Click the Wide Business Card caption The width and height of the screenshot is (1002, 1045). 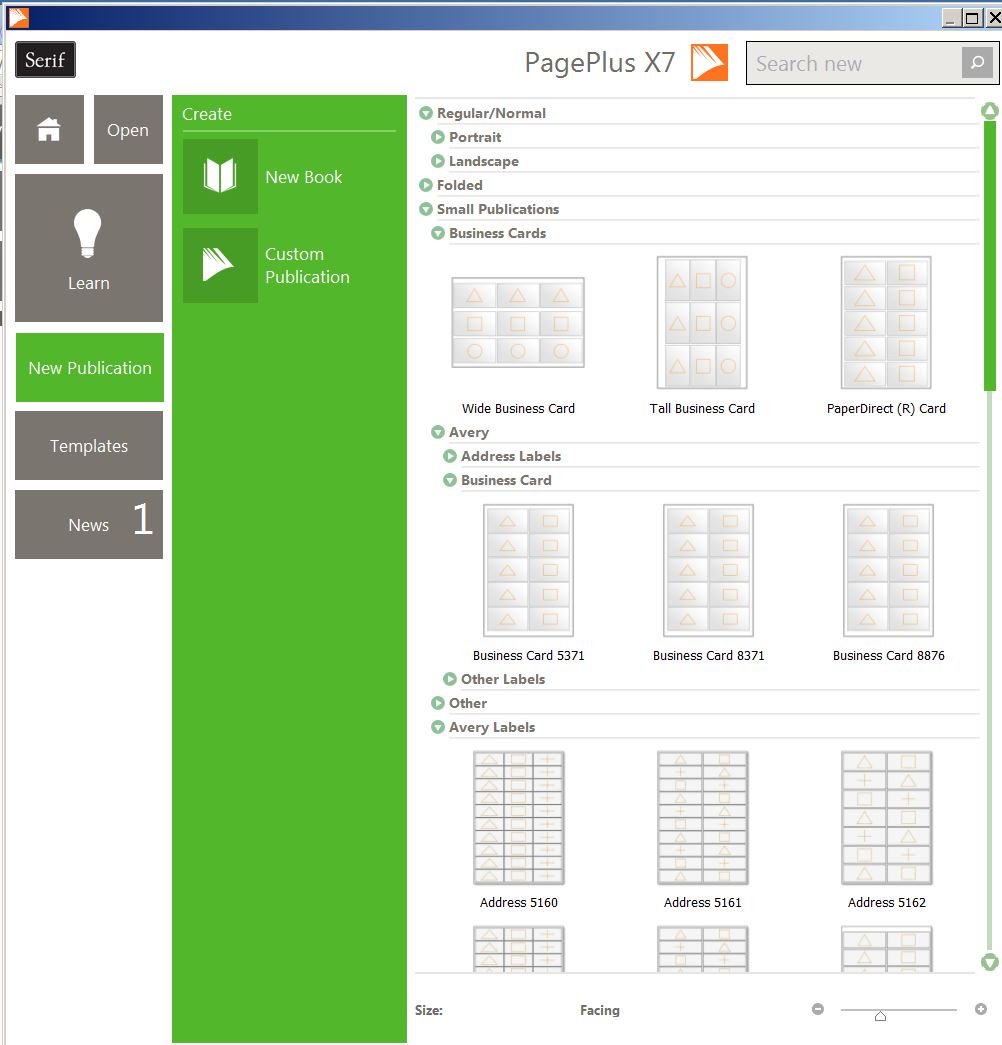point(519,409)
